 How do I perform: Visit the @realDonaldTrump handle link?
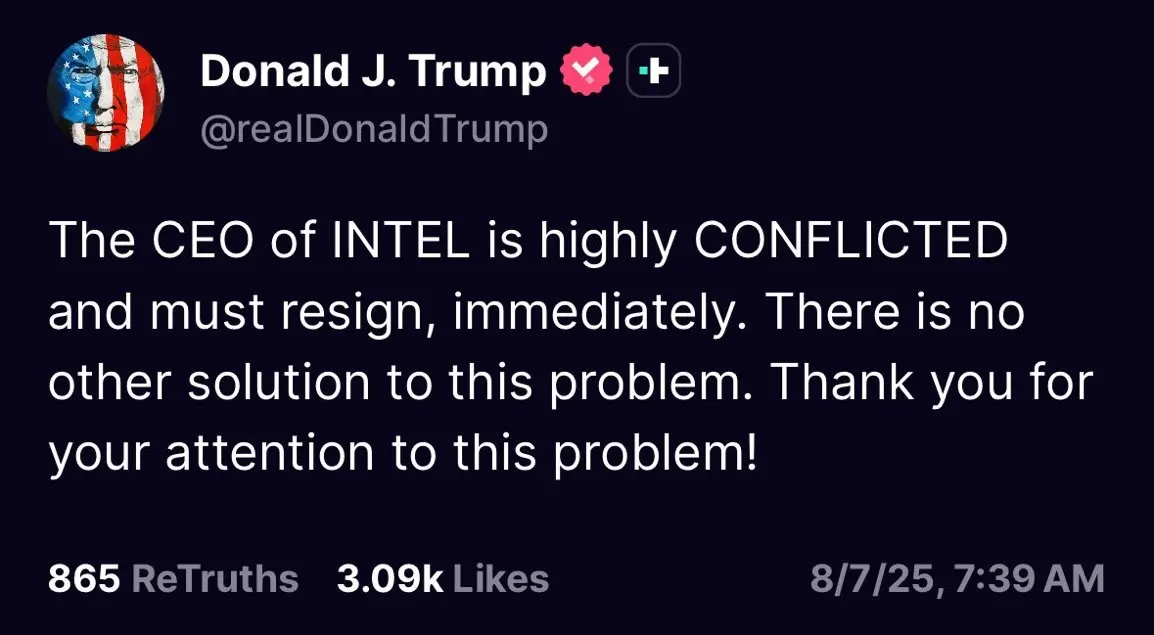click(374, 130)
